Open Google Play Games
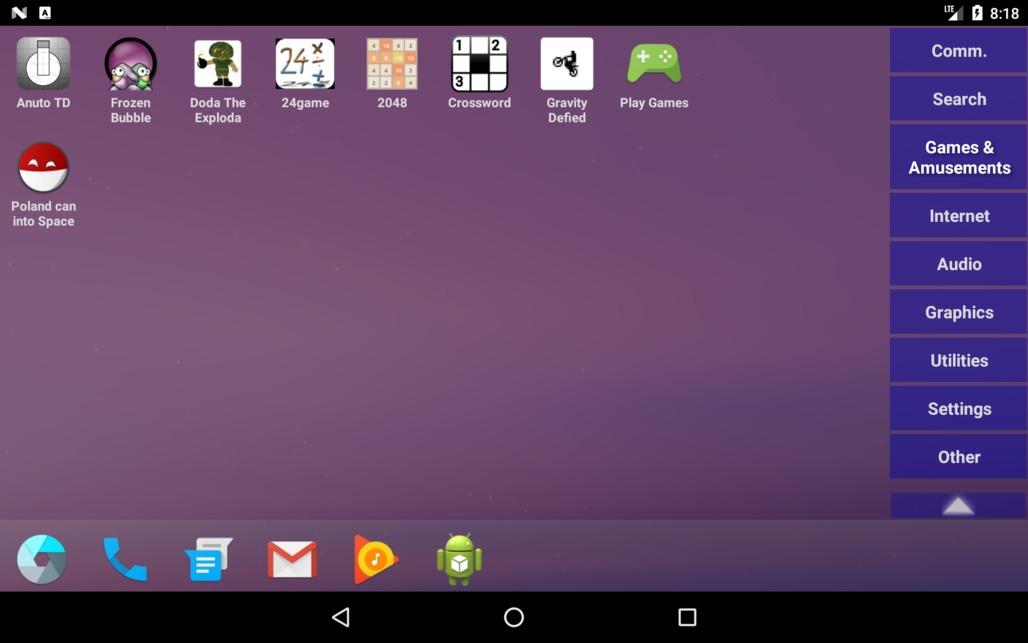This screenshot has height=643, width=1028. pos(654,65)
